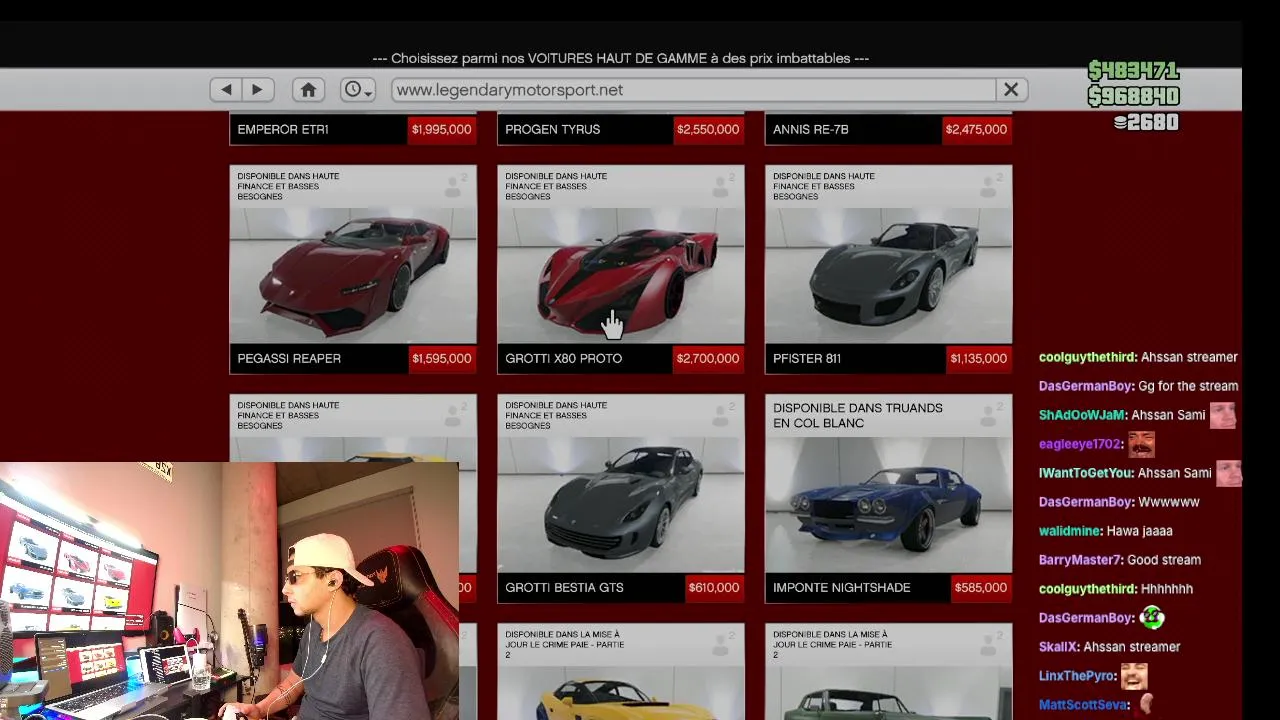Viewport: 1280px width, 720px height.
Task: Click the $2,700,000 Grotti X80 Proto price
Action: coord(708,358)
